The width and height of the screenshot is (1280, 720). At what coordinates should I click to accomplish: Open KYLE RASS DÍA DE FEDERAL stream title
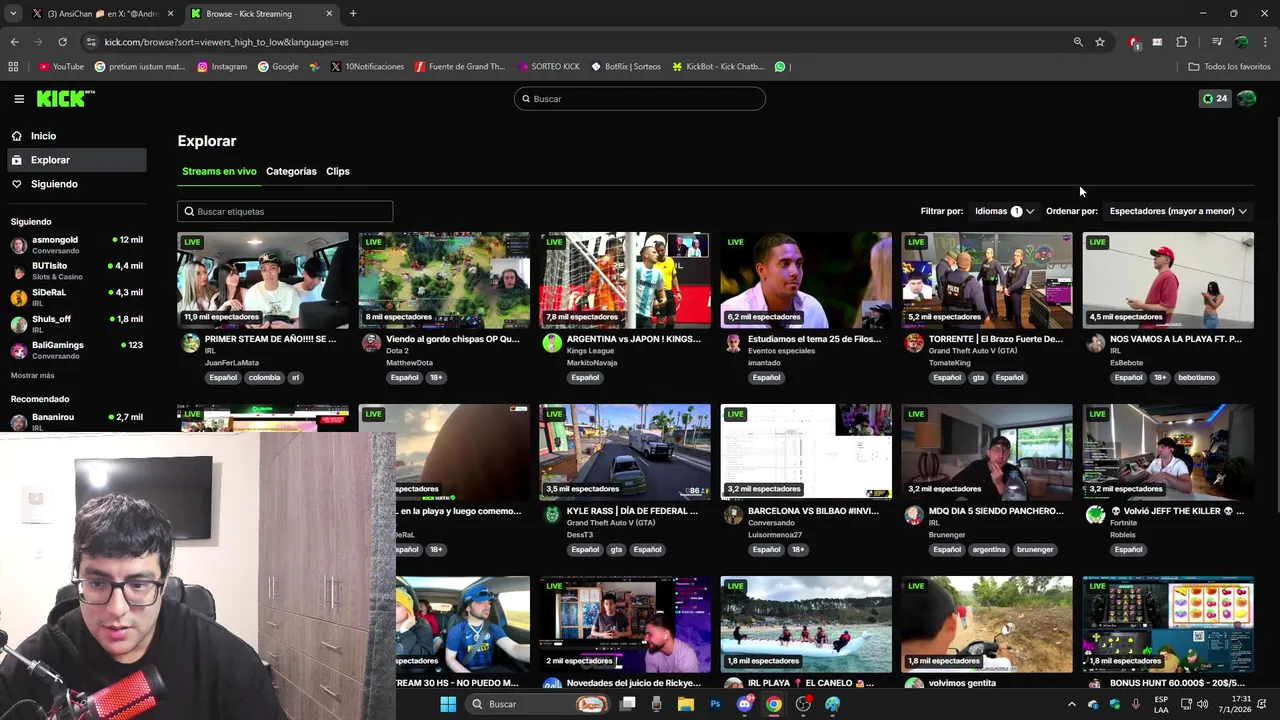(632, 511)
